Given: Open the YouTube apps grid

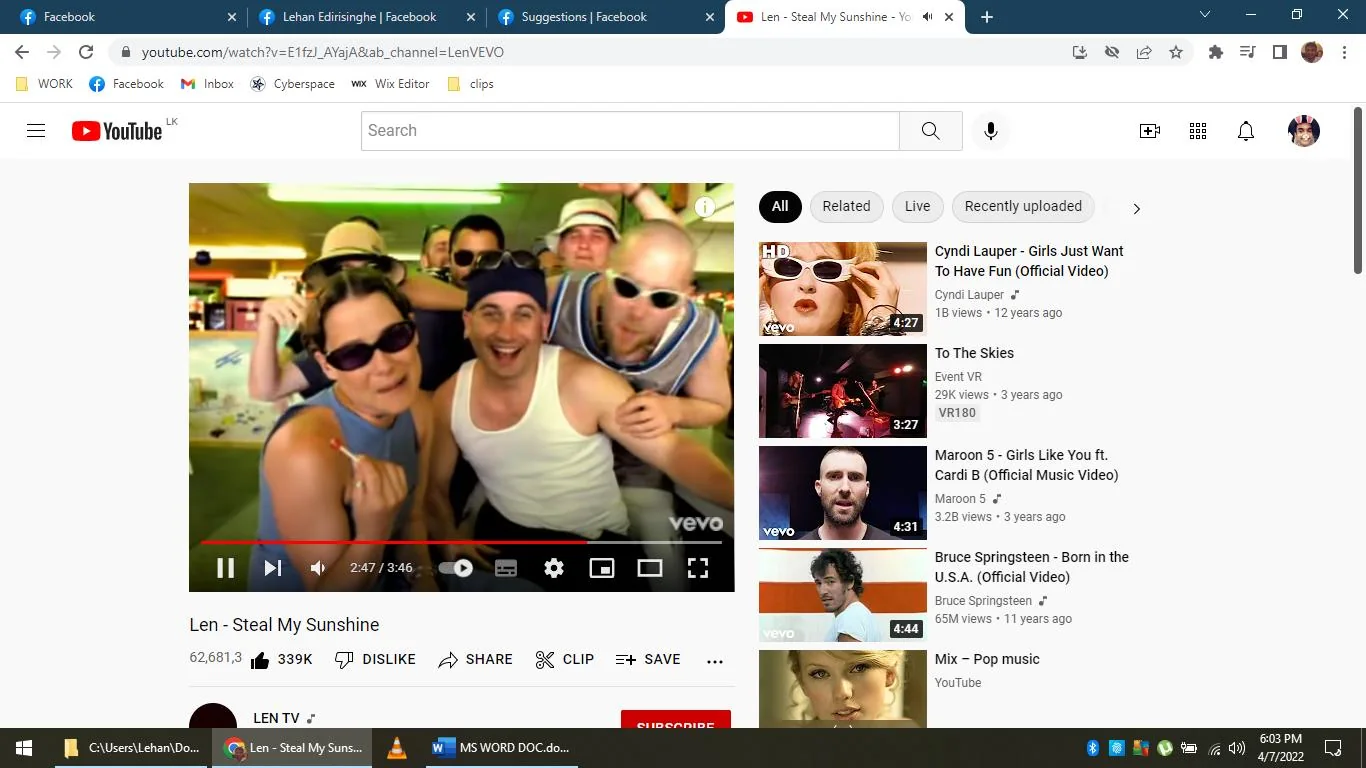Looking at the screenshot, I should (1198, 131).
